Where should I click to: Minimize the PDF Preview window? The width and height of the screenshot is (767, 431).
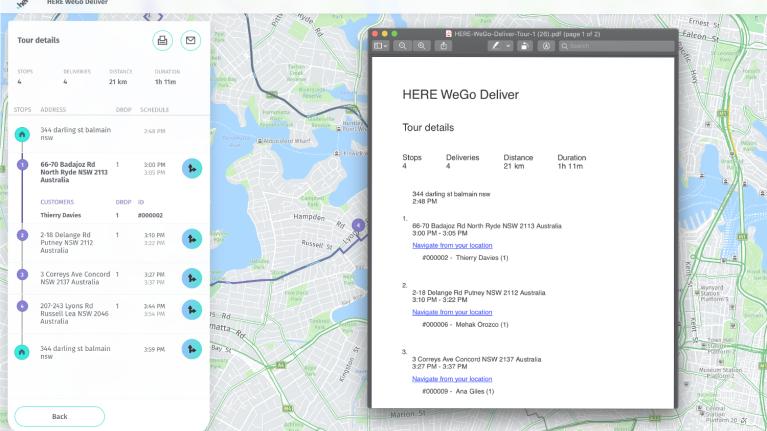(384, 34)
